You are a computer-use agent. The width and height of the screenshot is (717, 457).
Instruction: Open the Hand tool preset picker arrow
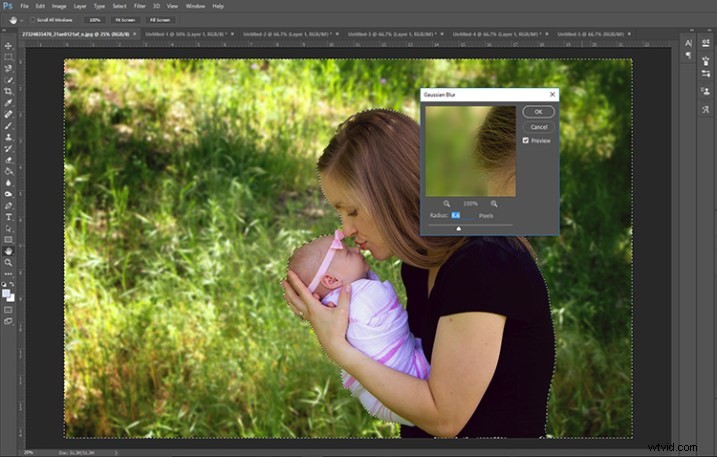pyautogui.click(x=21, y=20)
